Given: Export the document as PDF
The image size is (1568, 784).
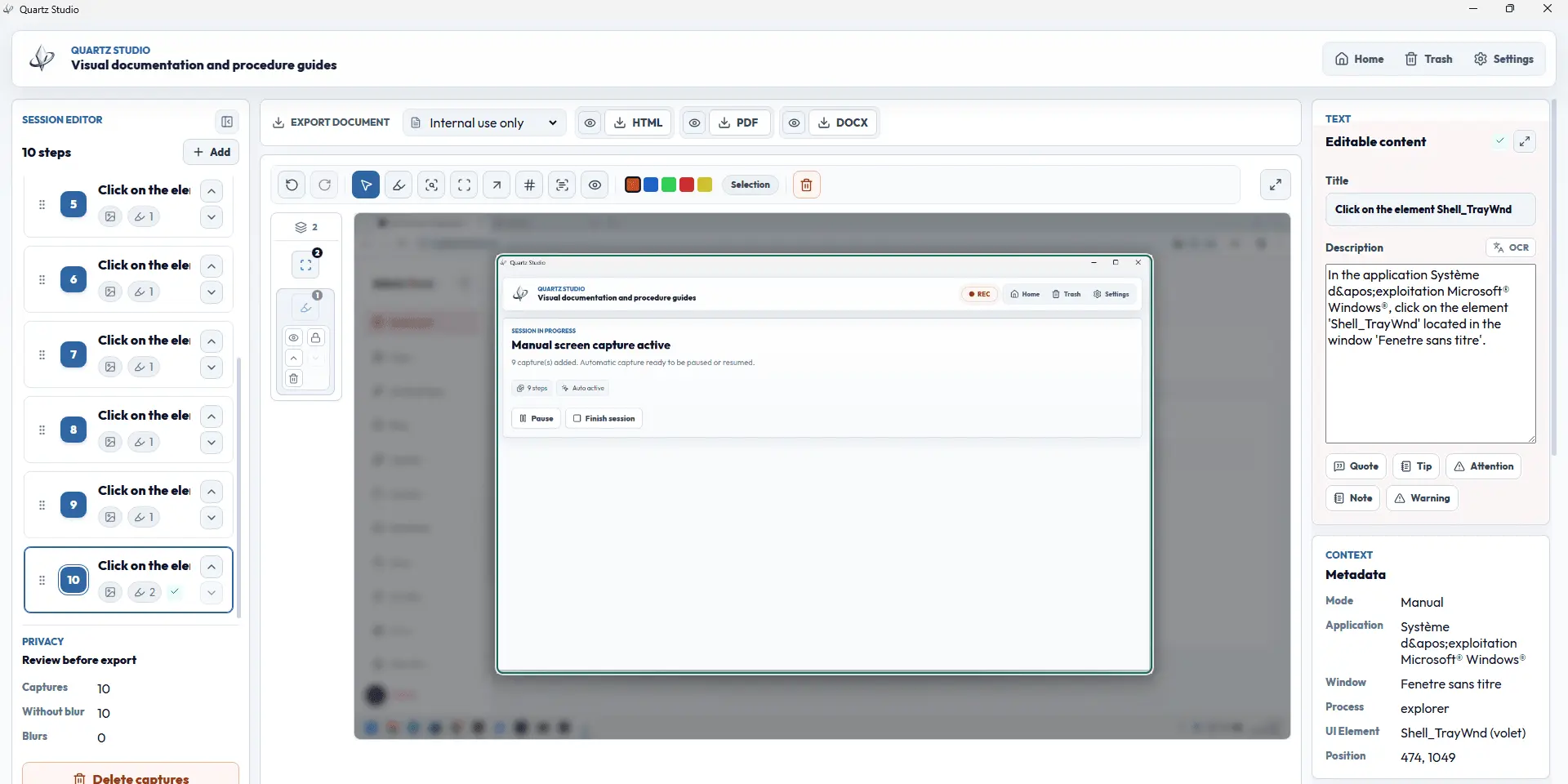Looking at the screenshot, I should 739,122.
